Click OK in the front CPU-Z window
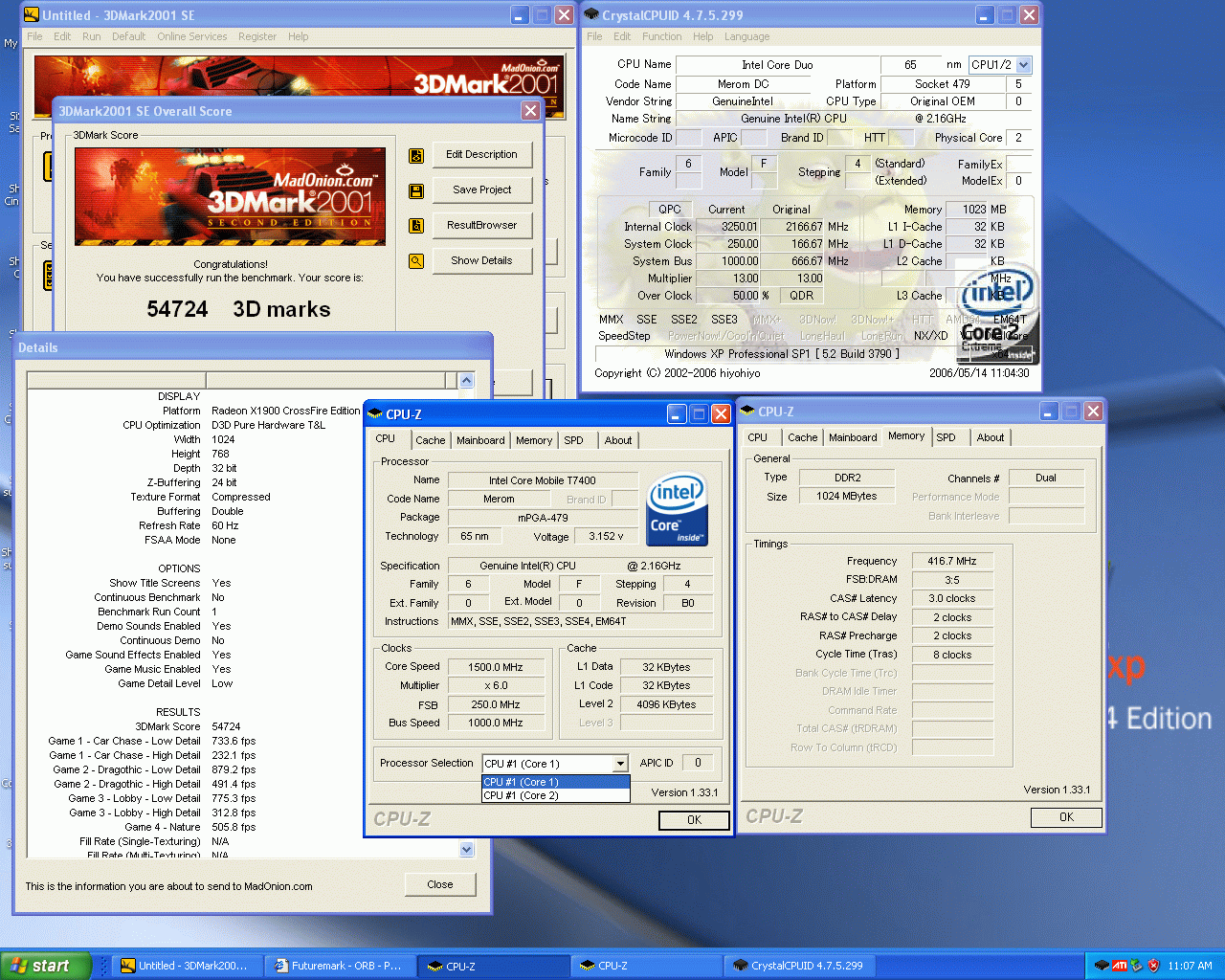The image size is (1225, 980). [x=694, y=820]
